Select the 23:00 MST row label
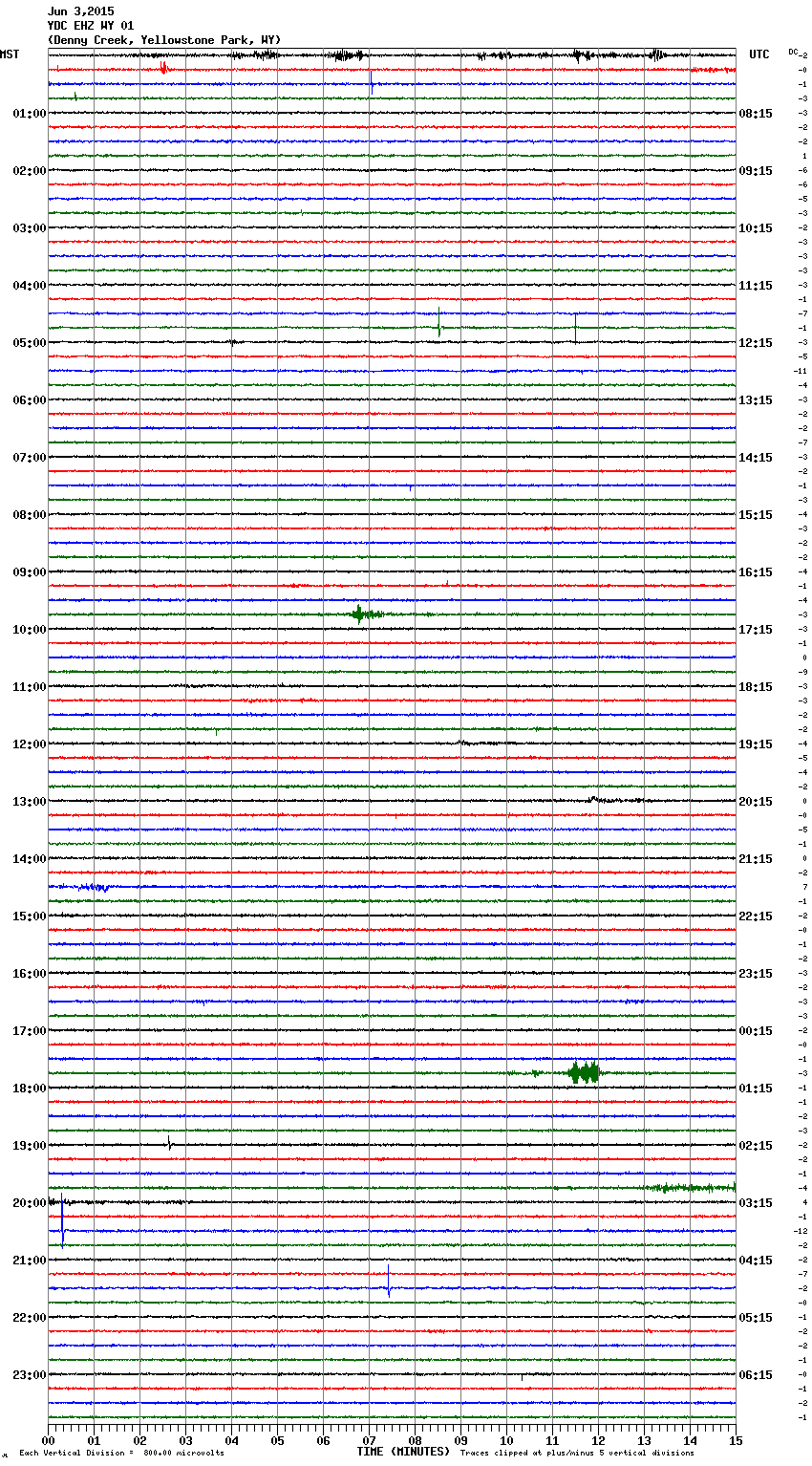This screenshot has height=1466, width=812. (30, 1375)
